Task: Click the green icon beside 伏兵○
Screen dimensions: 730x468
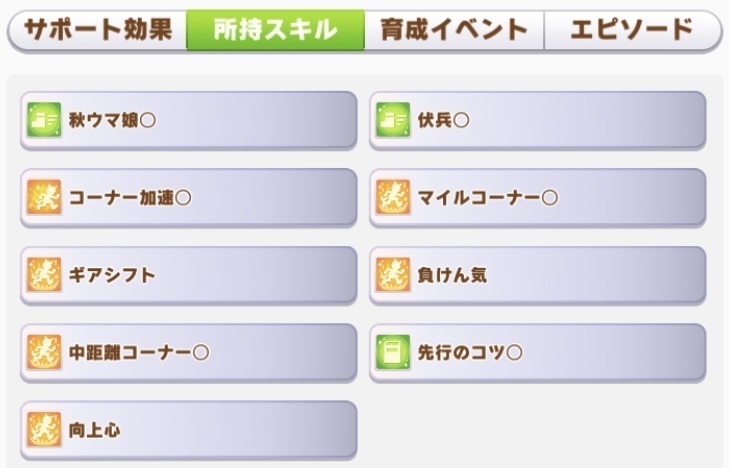Action: (x=393, y=120)
